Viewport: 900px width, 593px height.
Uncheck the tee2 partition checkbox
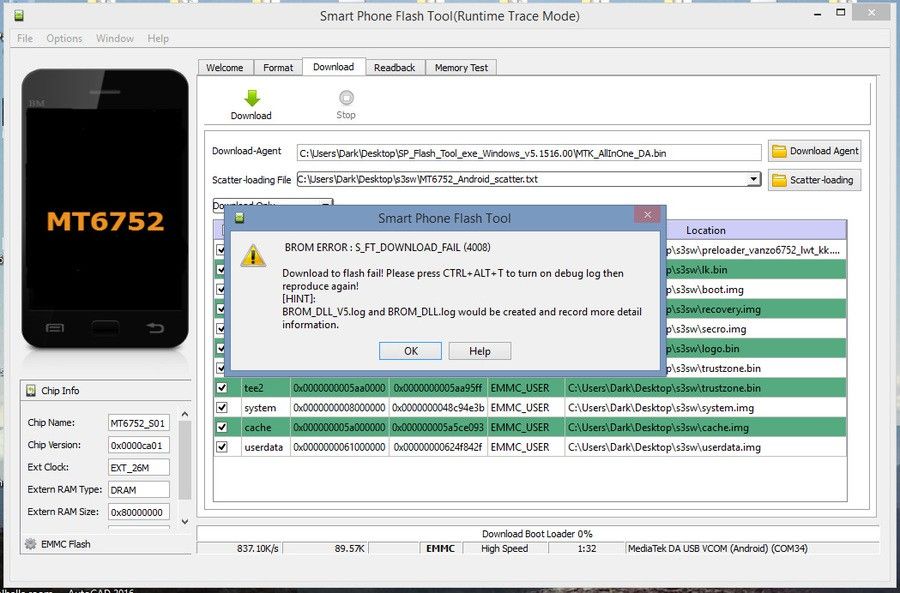(x=222, y=388)
